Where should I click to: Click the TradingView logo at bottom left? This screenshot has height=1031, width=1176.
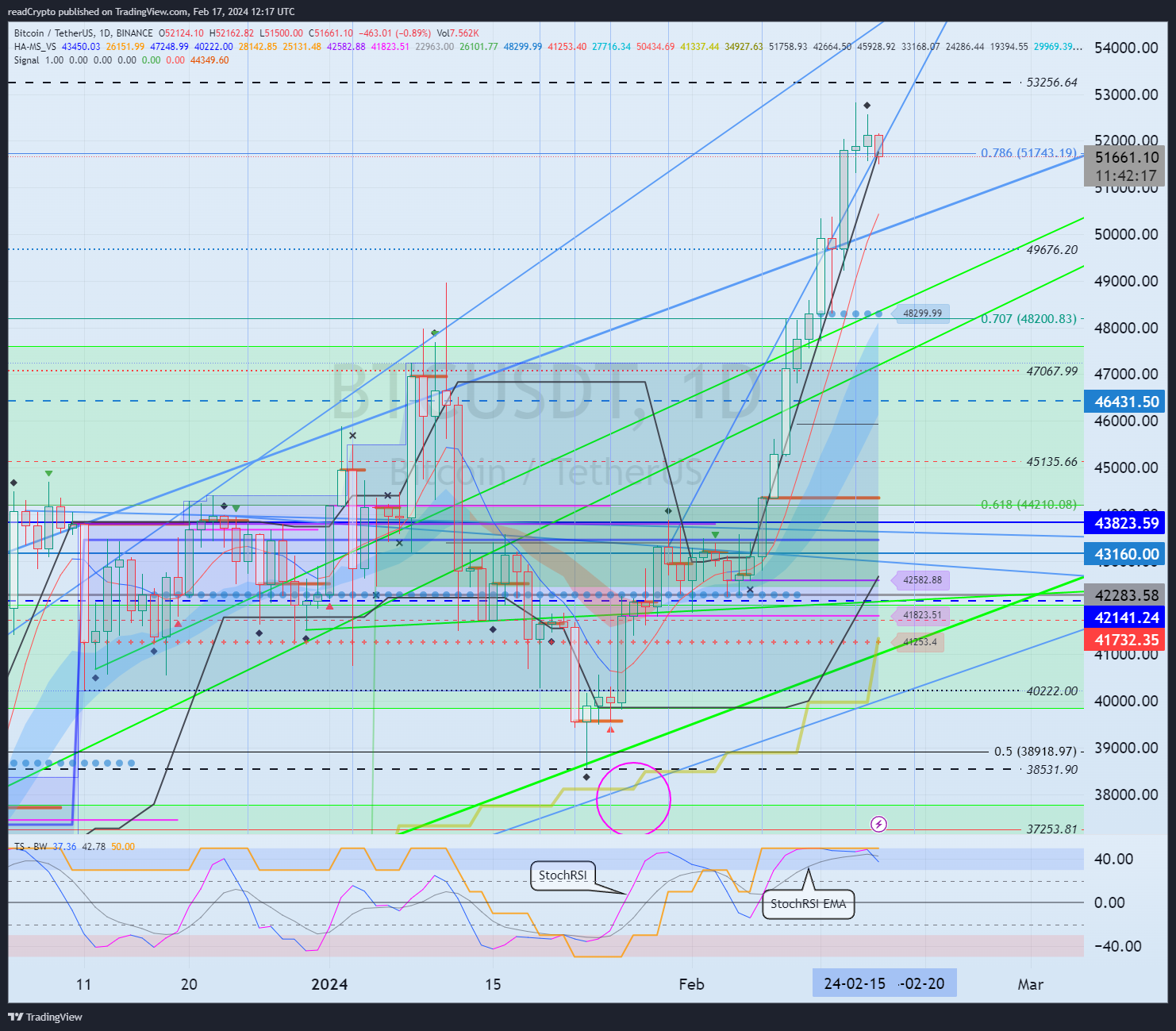[x=45, y=1017]
